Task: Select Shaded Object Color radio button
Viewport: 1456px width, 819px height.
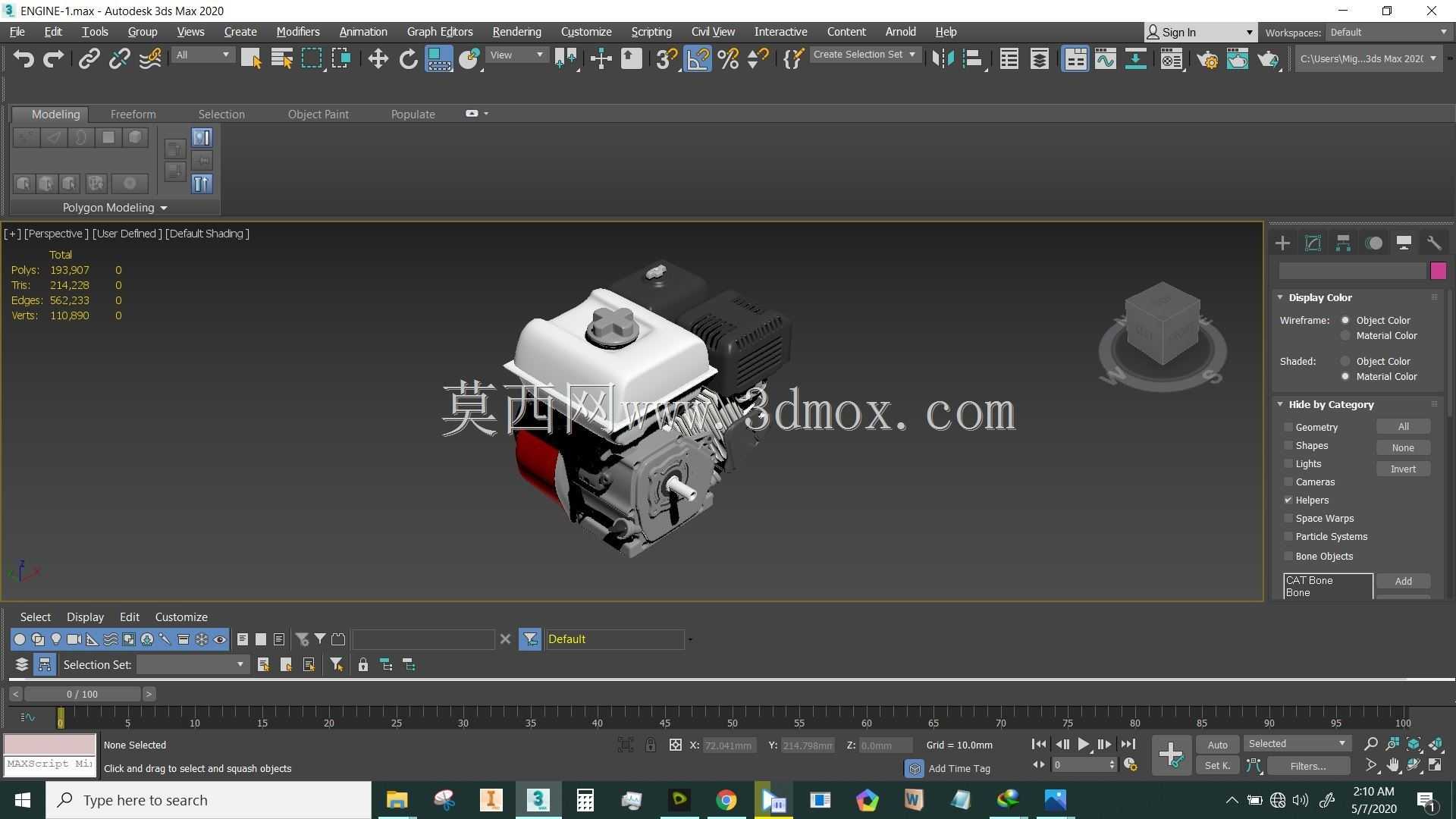Action: (x=1345, y=361)
